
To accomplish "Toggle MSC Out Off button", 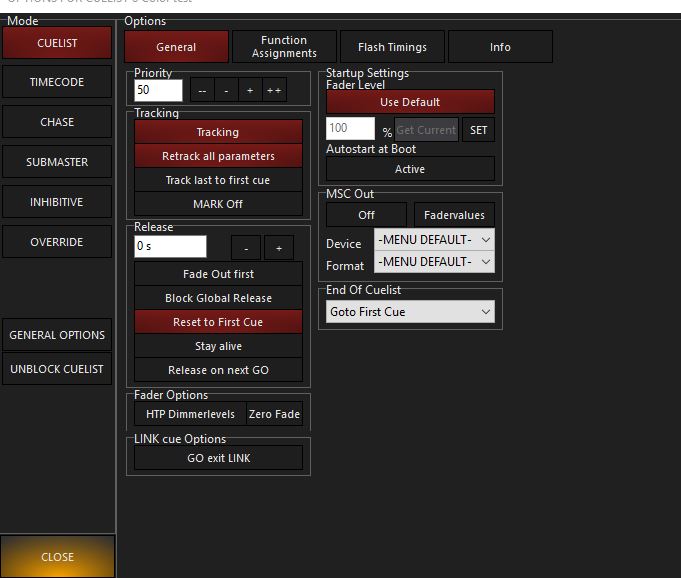I will (367, 215).
